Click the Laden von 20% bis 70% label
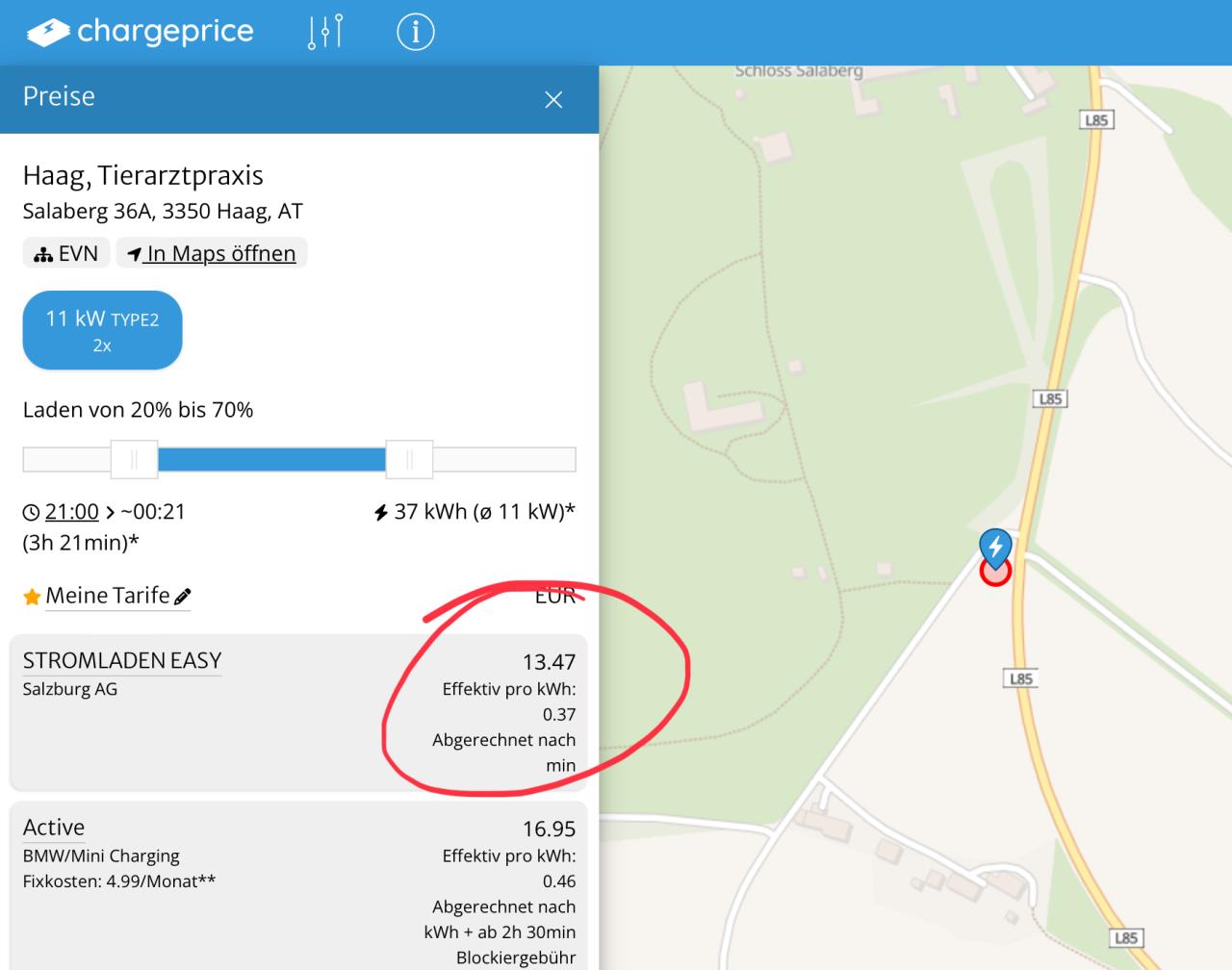This screenshot has height=970, width=1232. (x=139, y=410)
